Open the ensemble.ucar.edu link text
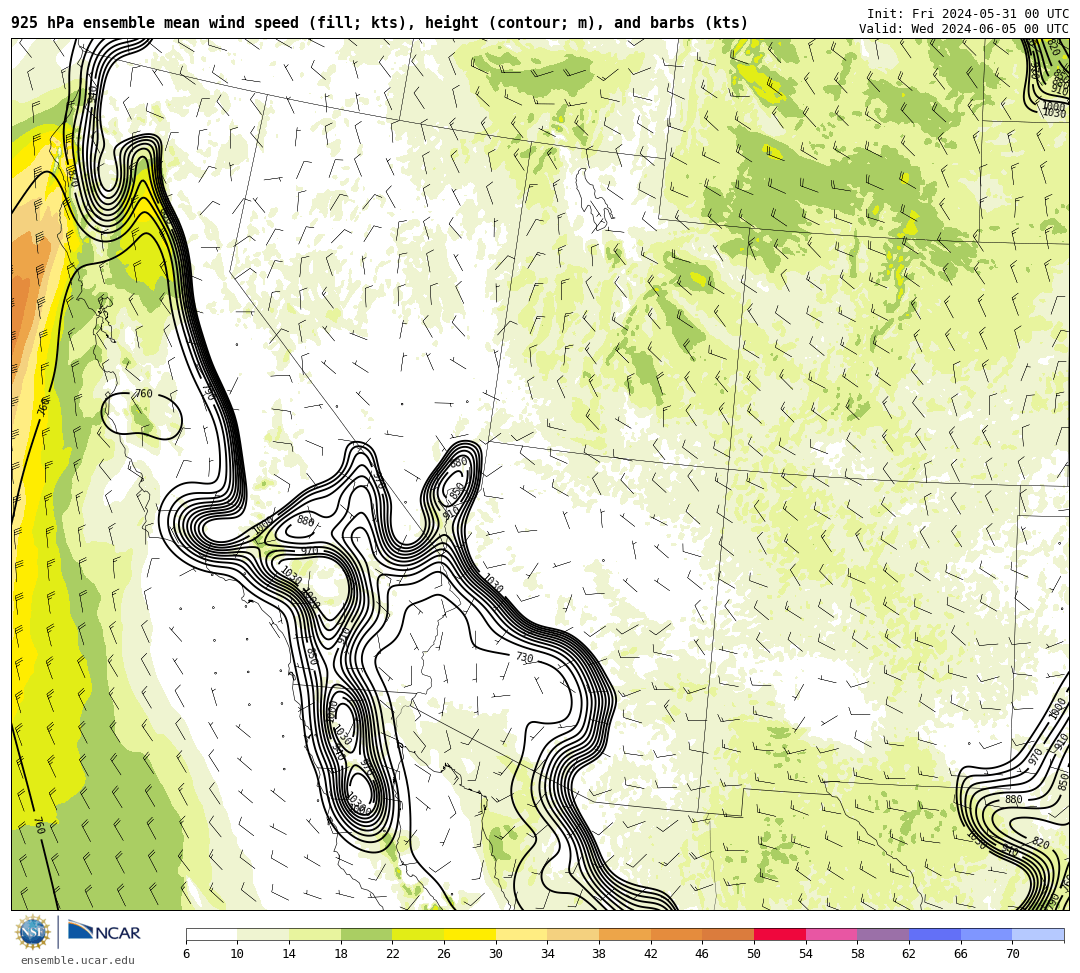This screenshot has width=1080, height=973. click(78, 960)
